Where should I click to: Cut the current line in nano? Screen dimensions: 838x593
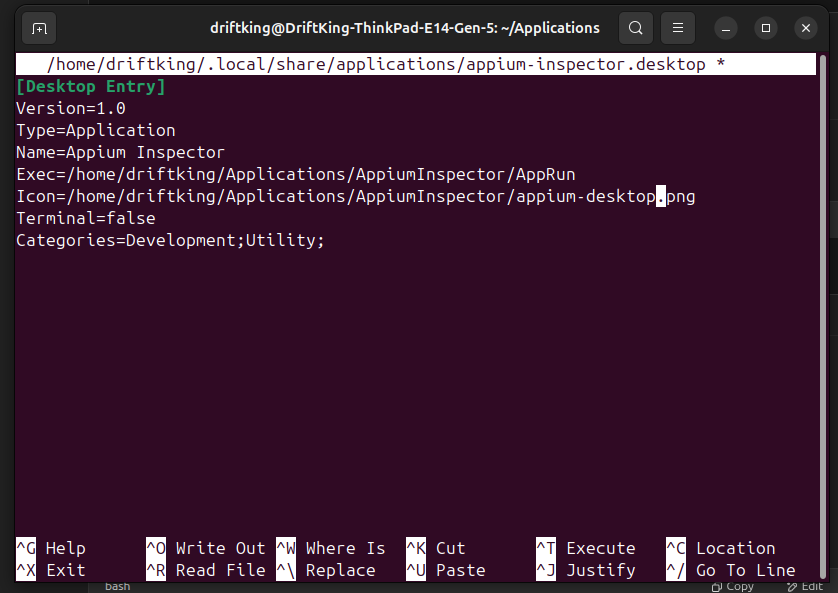point(440,548)
